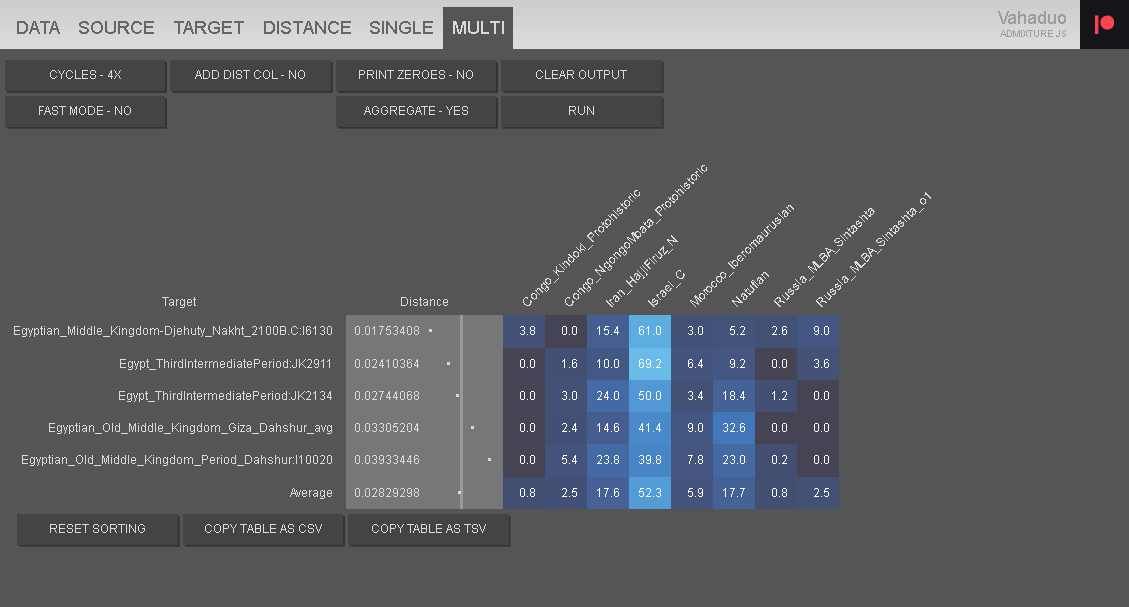The width and height of the screenshot is (1129, 607).
Task: Click the 5.9 cell in Average row
Action: (x=692, y=493)
